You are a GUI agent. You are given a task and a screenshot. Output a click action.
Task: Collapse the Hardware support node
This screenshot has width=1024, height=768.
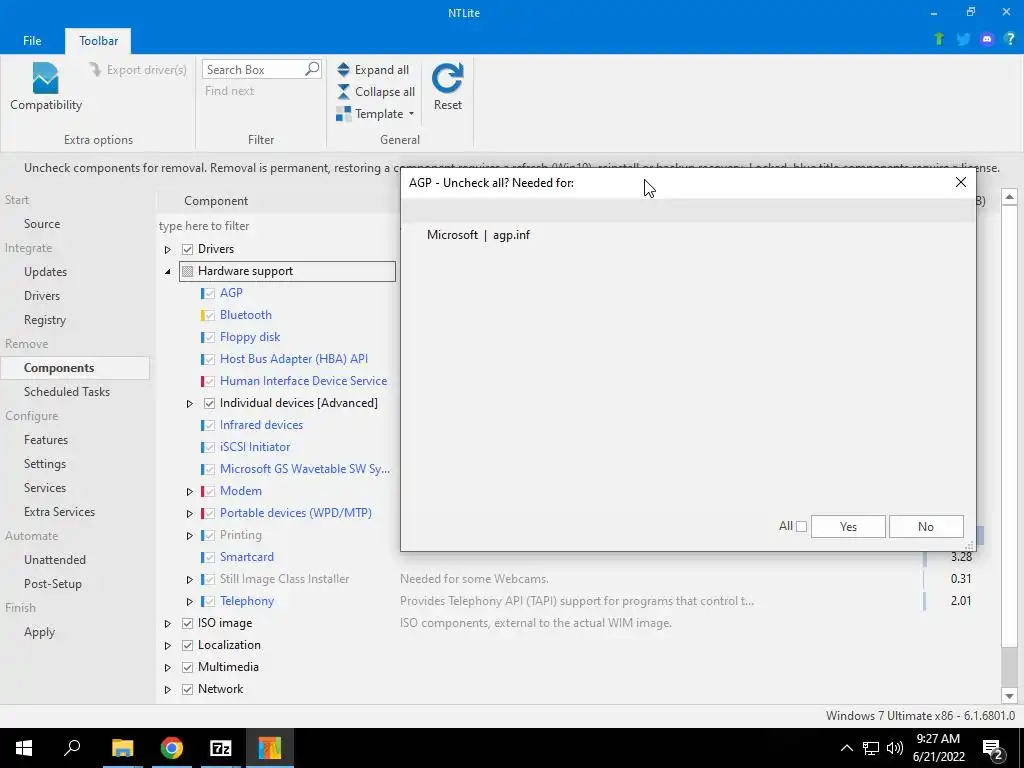pos(168,271)
